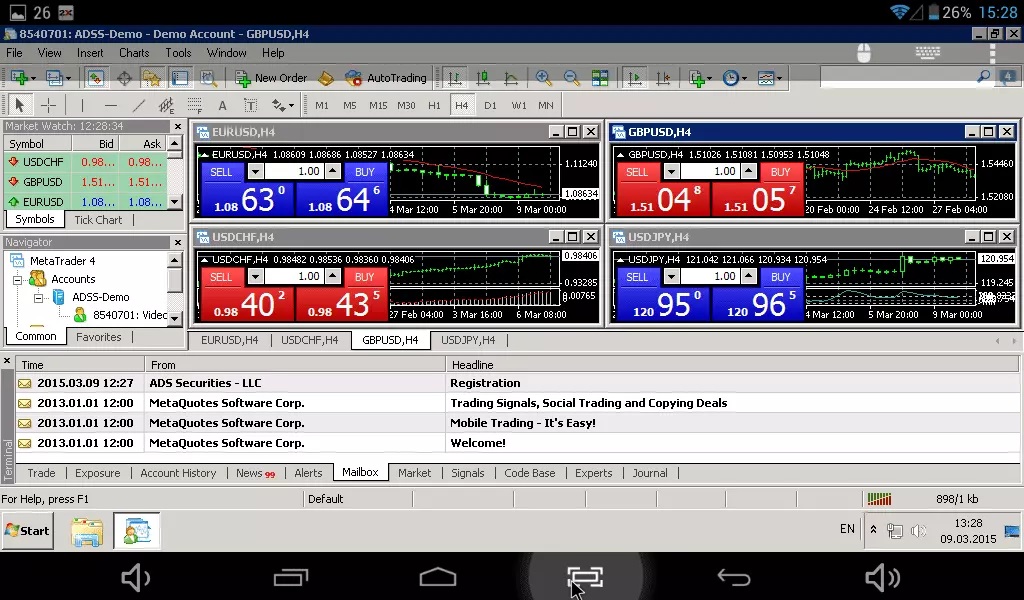This screenshot has width=1024, height=600.
Task: Select the draw trendline tool
Action: pyautogui.click(x=138, y=105)
